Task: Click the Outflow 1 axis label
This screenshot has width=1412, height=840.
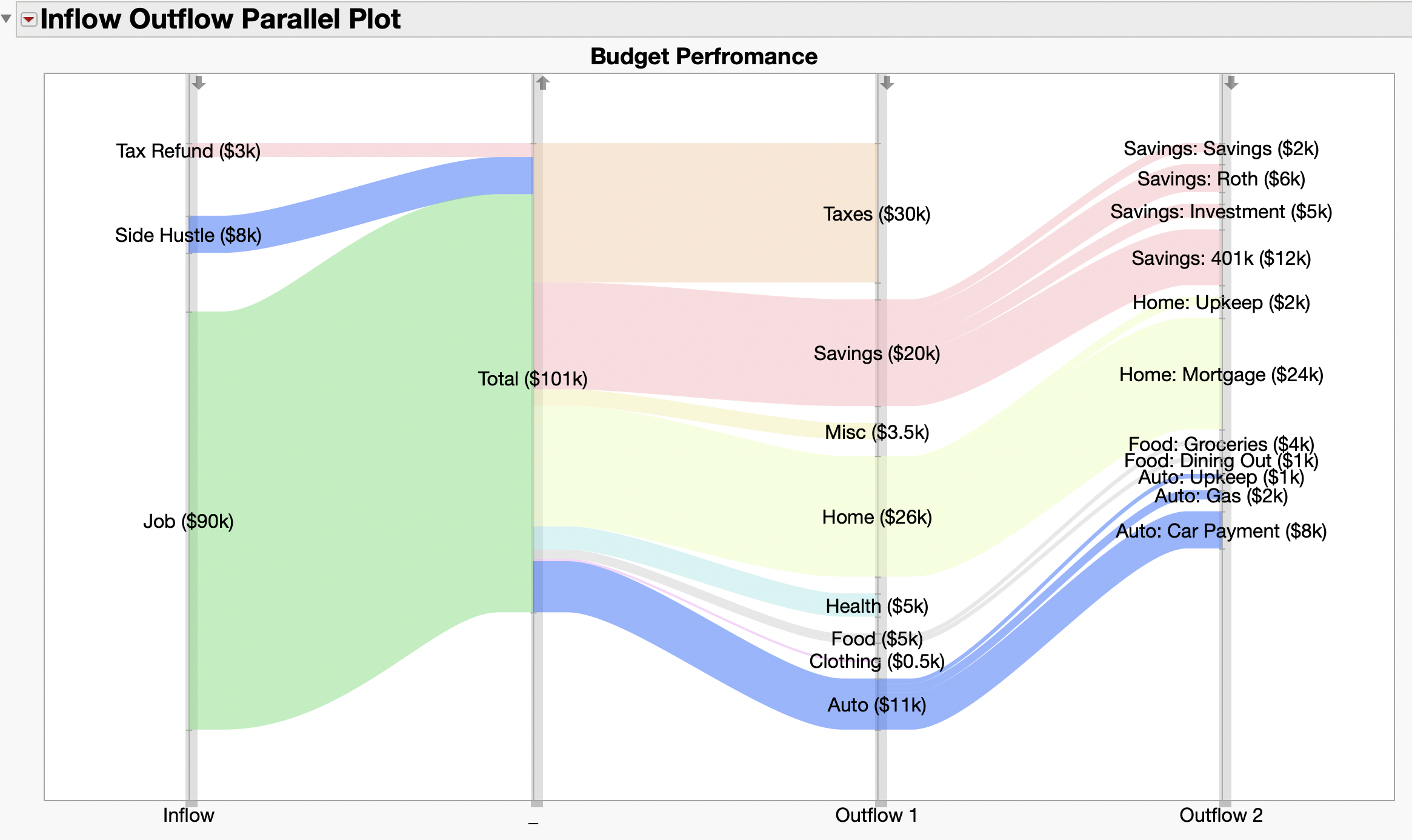Action: 876,815
